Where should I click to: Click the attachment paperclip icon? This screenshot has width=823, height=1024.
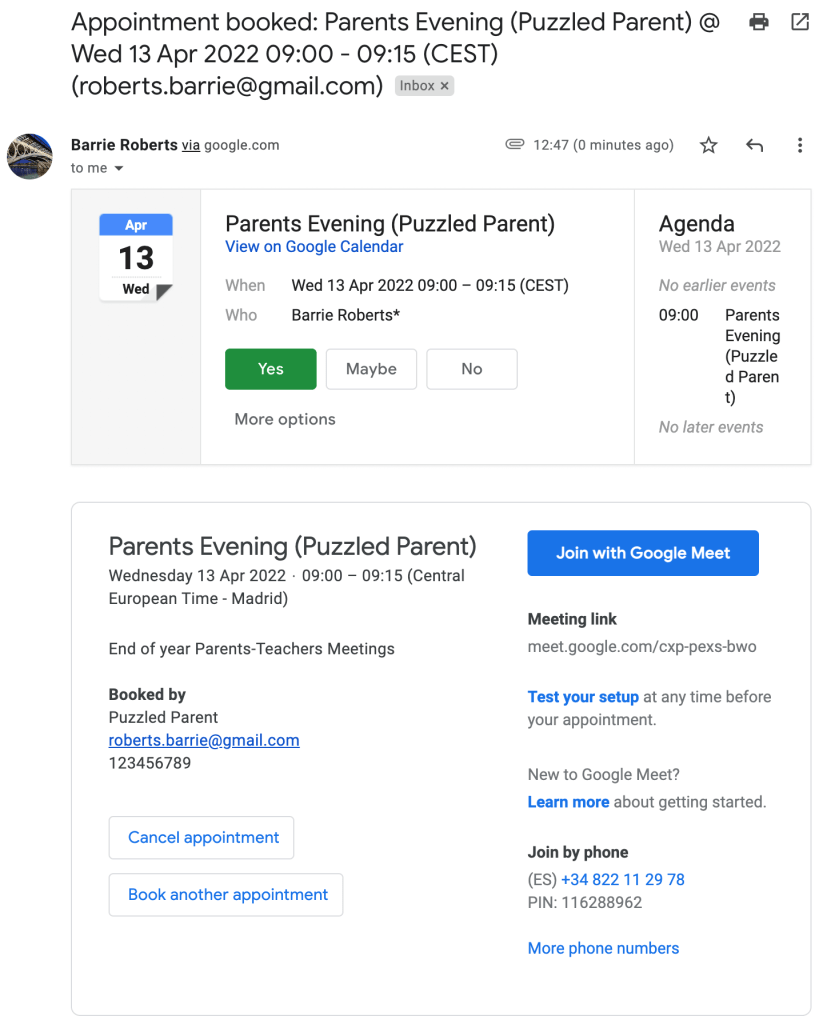point(515,145)
